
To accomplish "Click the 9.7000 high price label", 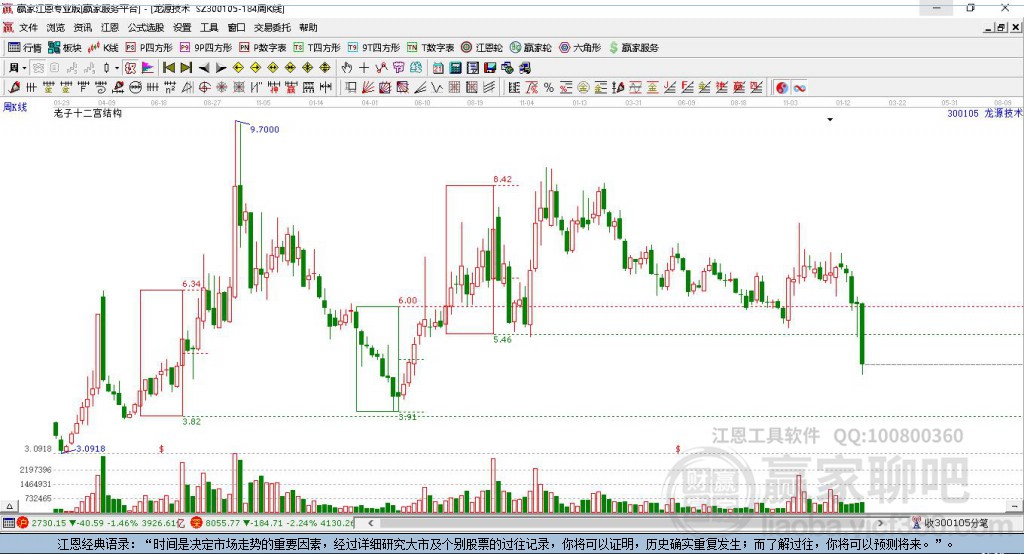I will coord(264,129).
